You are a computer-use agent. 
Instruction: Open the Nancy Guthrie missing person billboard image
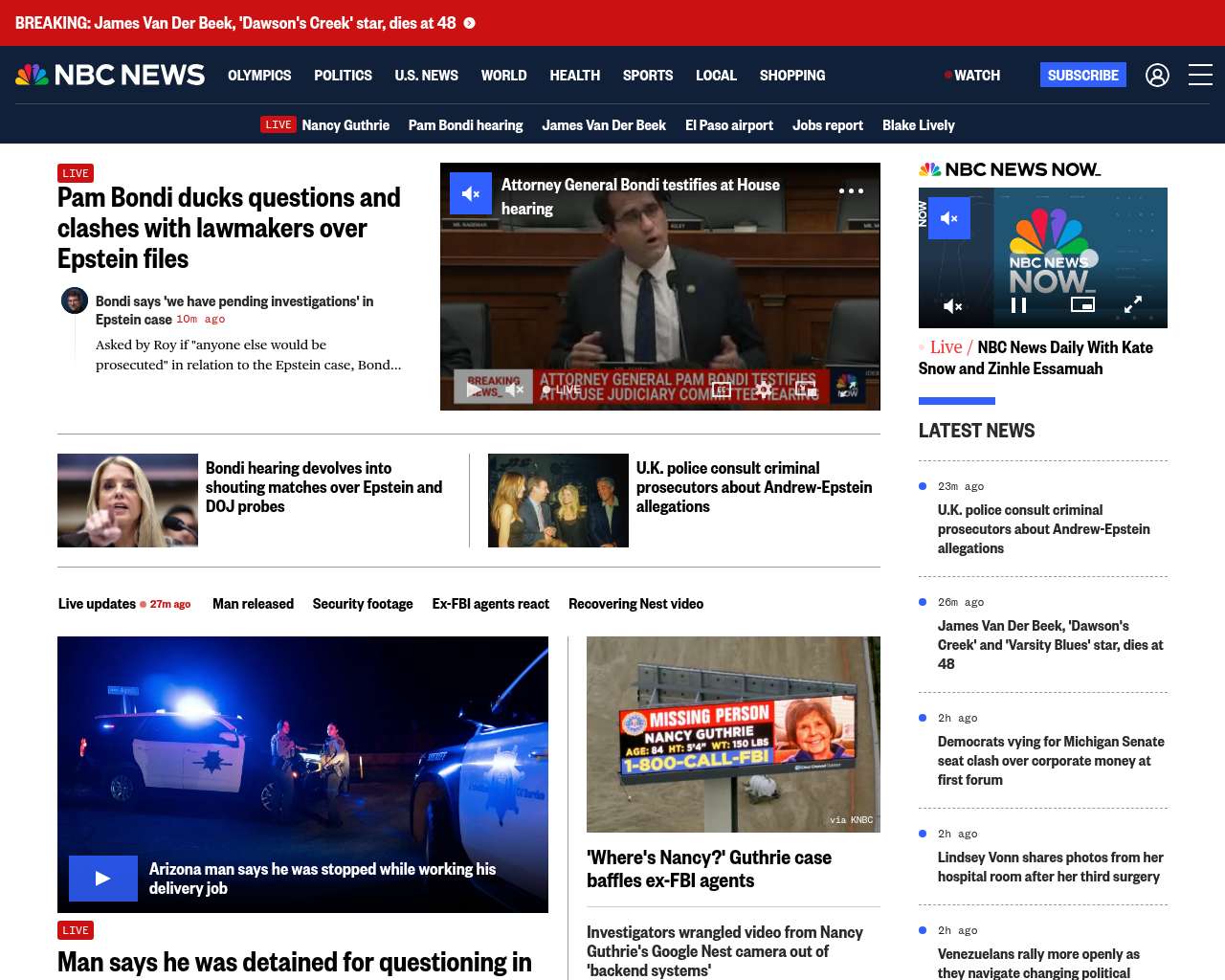pos(733,734)
